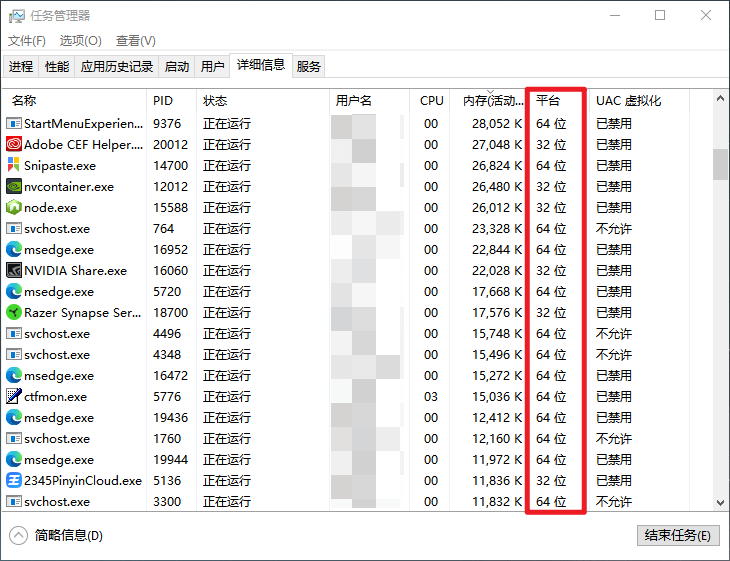Click the 结束任务(E) button

click(x=678, y=535)
